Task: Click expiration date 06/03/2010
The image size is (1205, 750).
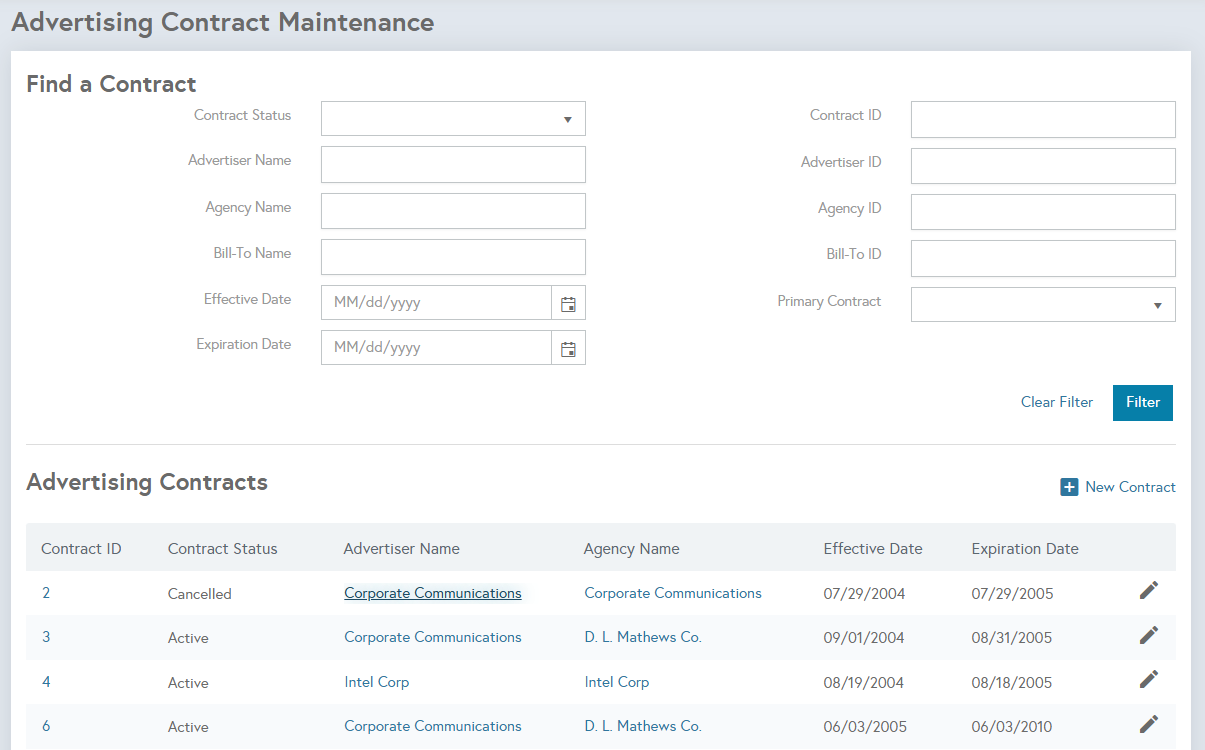Action: click(1012, 727)
